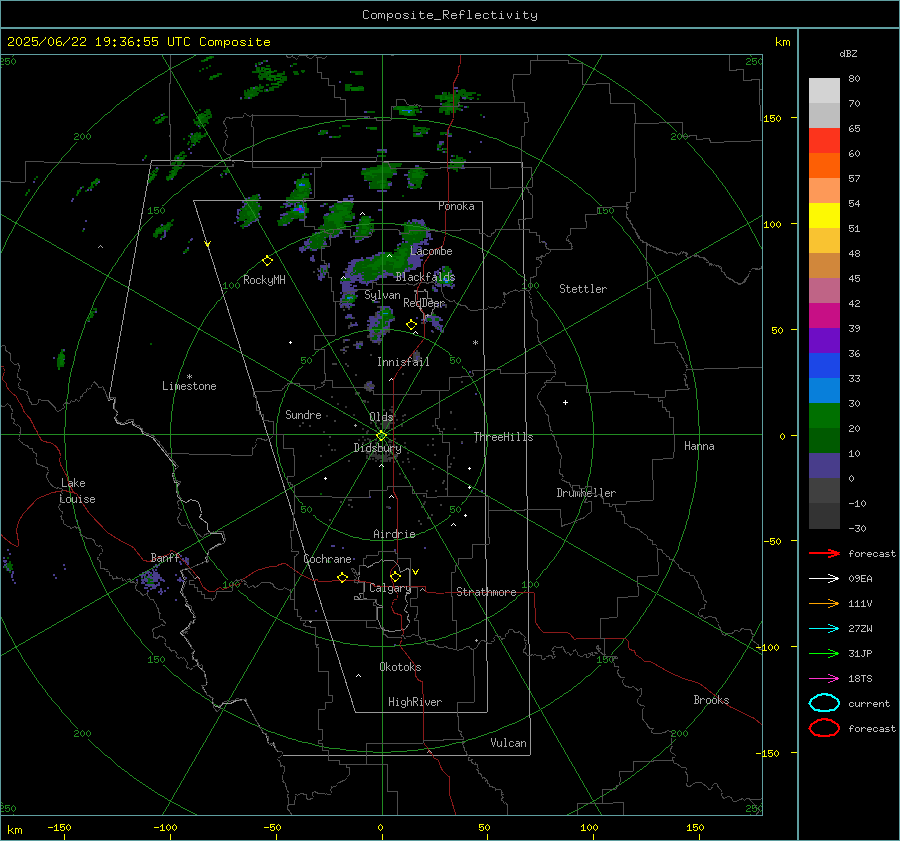This screenshot has height=841, width=900.
Task: Click the Innisfail label
Action: pos(403,362)
